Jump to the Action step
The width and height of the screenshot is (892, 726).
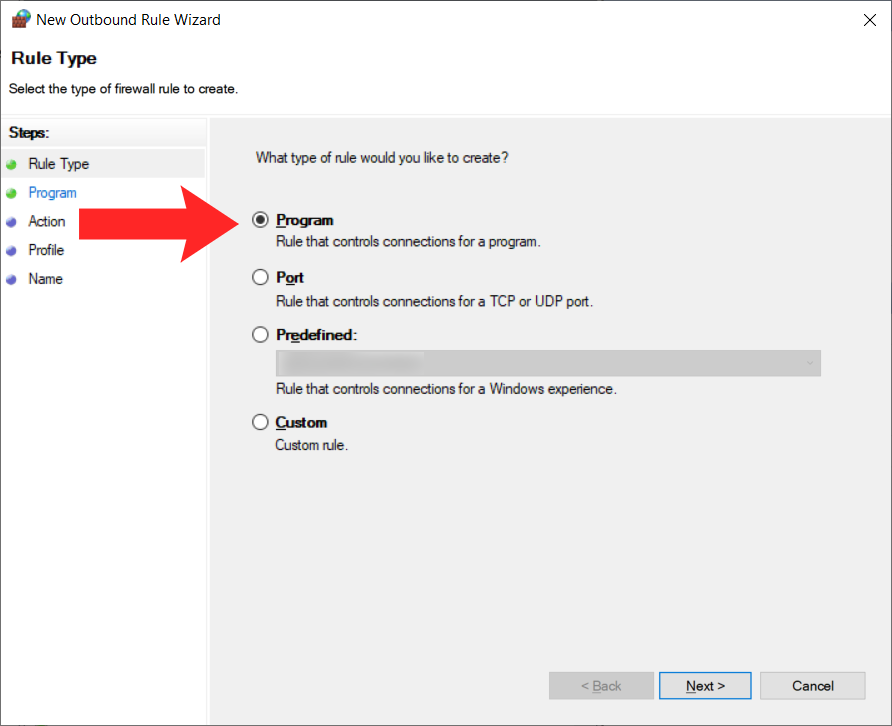(46, 222)
